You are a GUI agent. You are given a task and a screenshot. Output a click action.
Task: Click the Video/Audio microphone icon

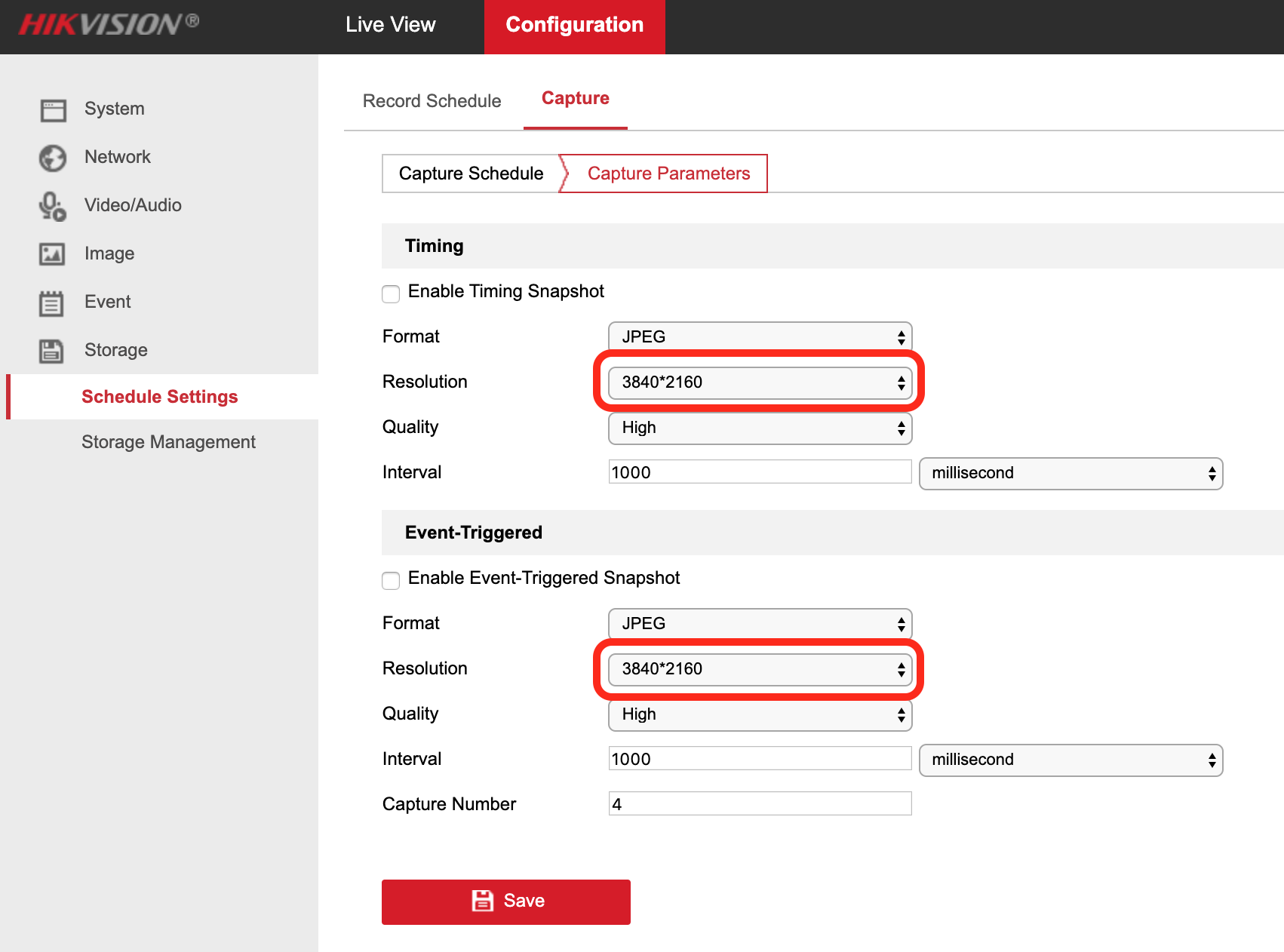tap(53, 206)
